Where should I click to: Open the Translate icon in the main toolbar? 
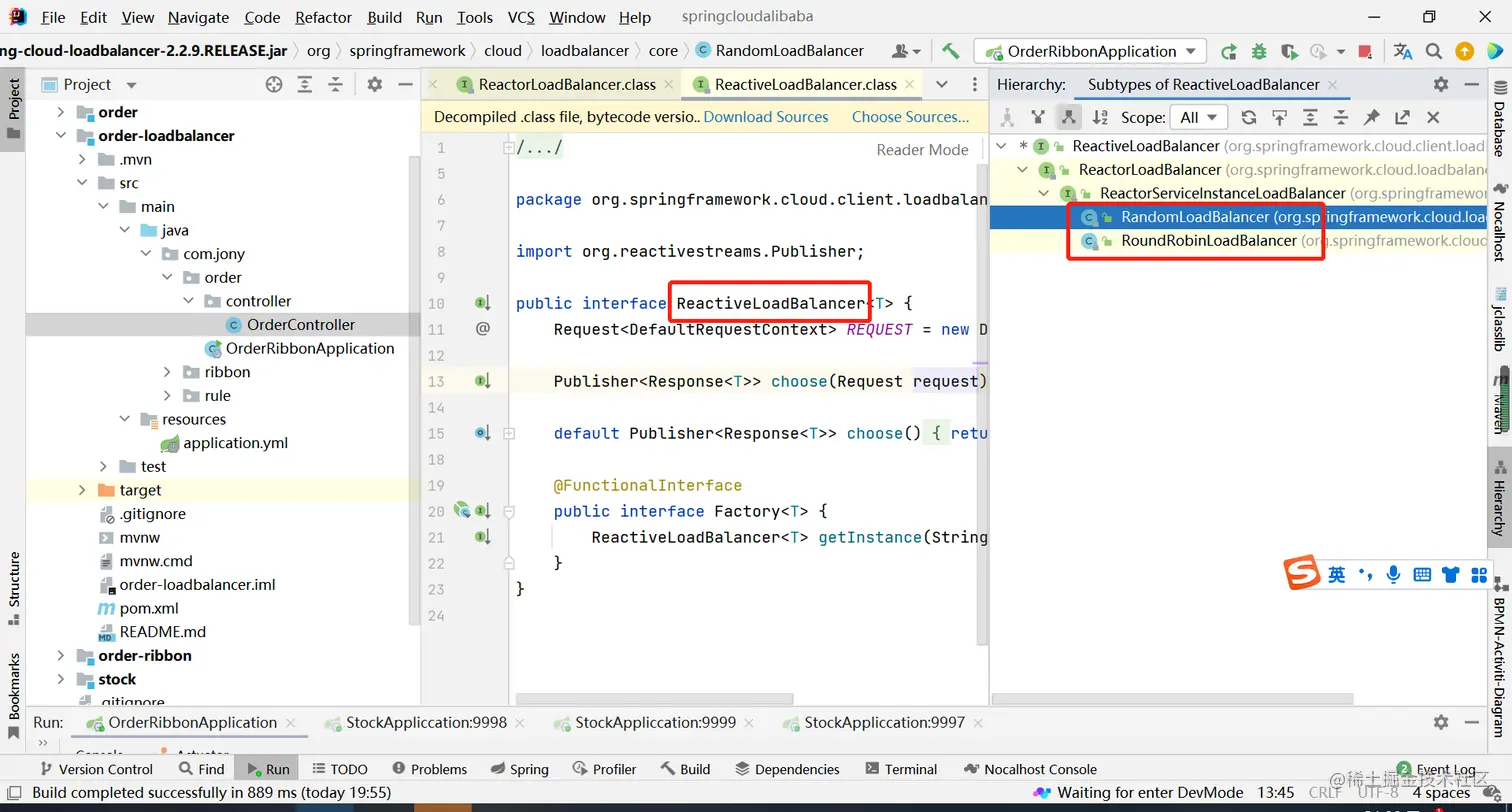pos(1403,51)
